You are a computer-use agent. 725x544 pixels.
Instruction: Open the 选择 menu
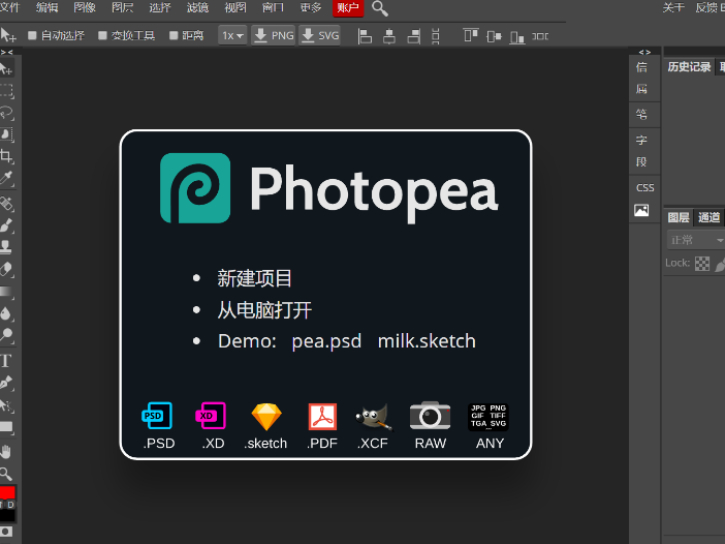160,7
